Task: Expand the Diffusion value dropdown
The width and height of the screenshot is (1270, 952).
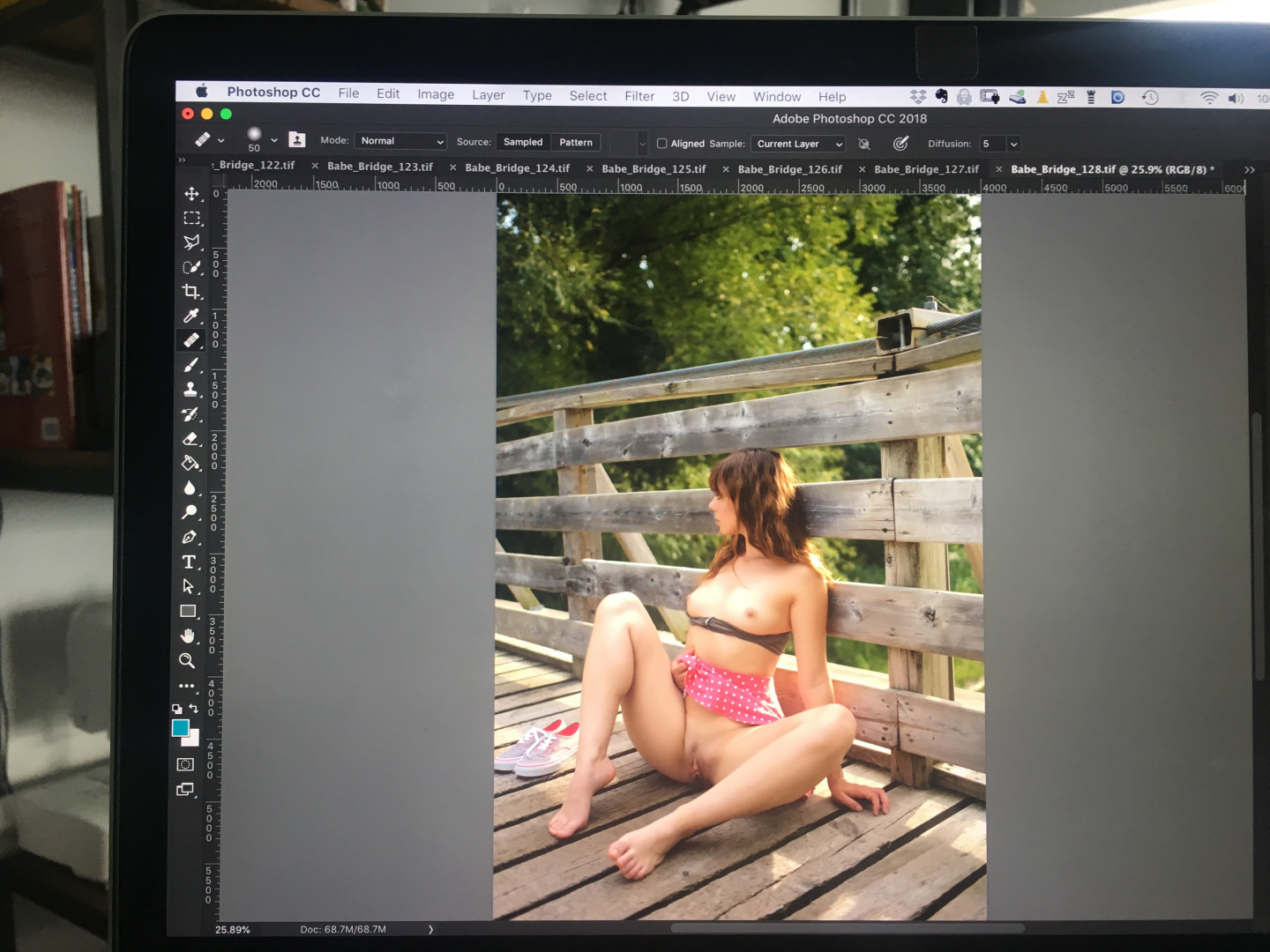Action: pyautogui.click(x=1013, y=144)
